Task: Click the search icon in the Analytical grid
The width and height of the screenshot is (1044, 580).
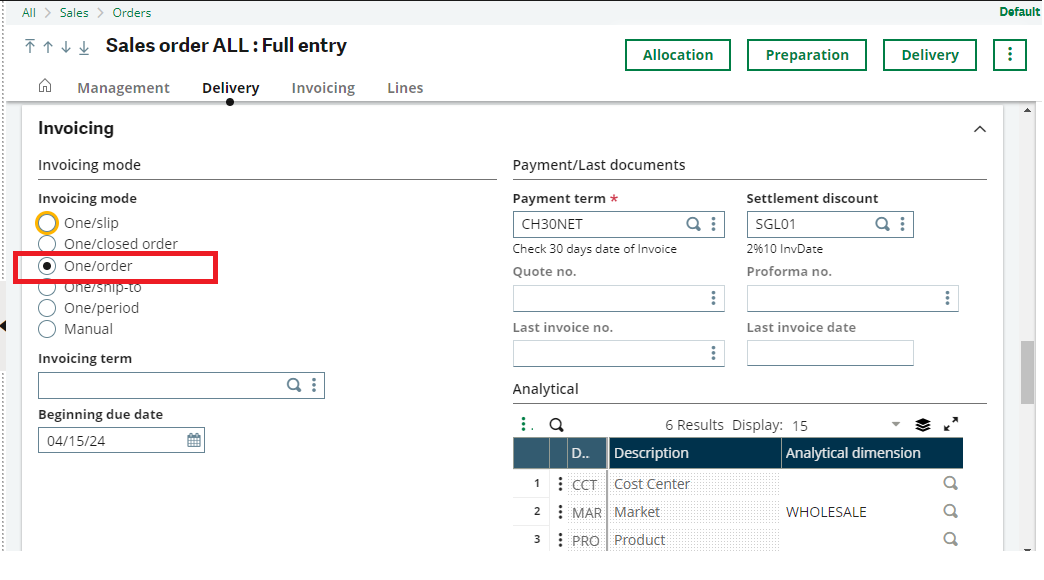Action: point(556,424)
